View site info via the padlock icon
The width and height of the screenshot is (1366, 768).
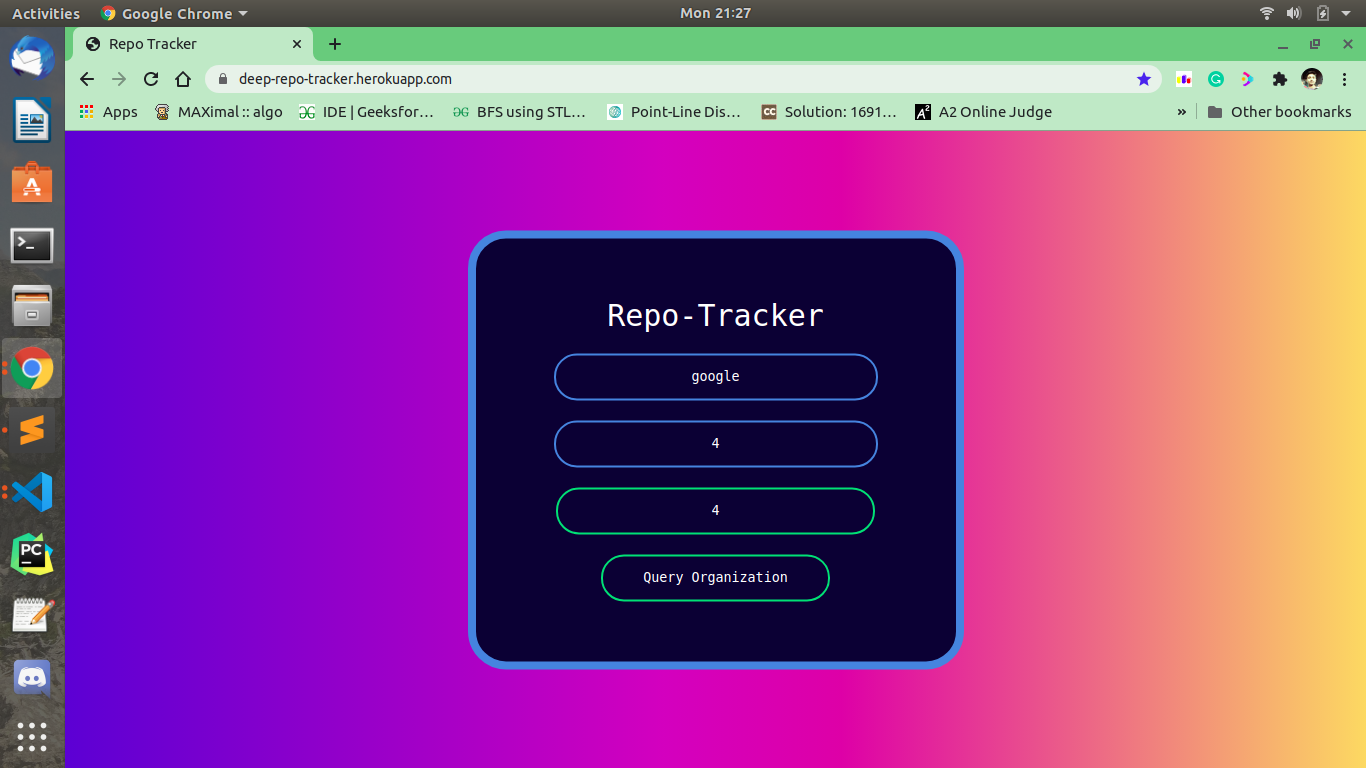coord(223,79)
